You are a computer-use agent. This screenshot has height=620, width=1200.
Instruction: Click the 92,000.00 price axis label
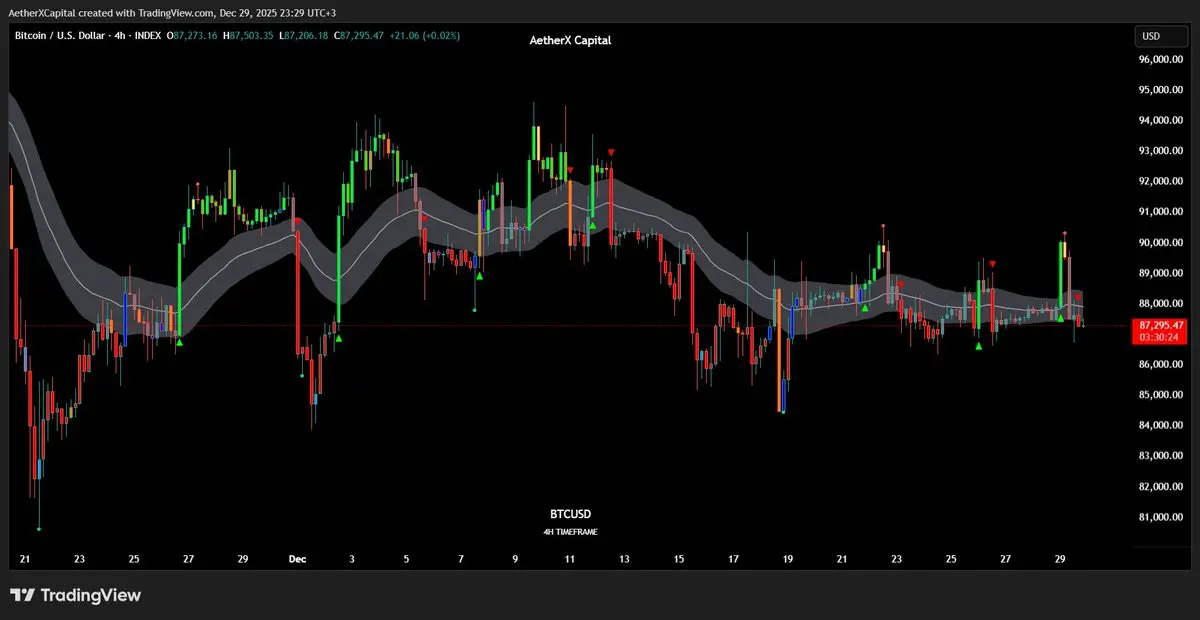[x=1161, y=182]
